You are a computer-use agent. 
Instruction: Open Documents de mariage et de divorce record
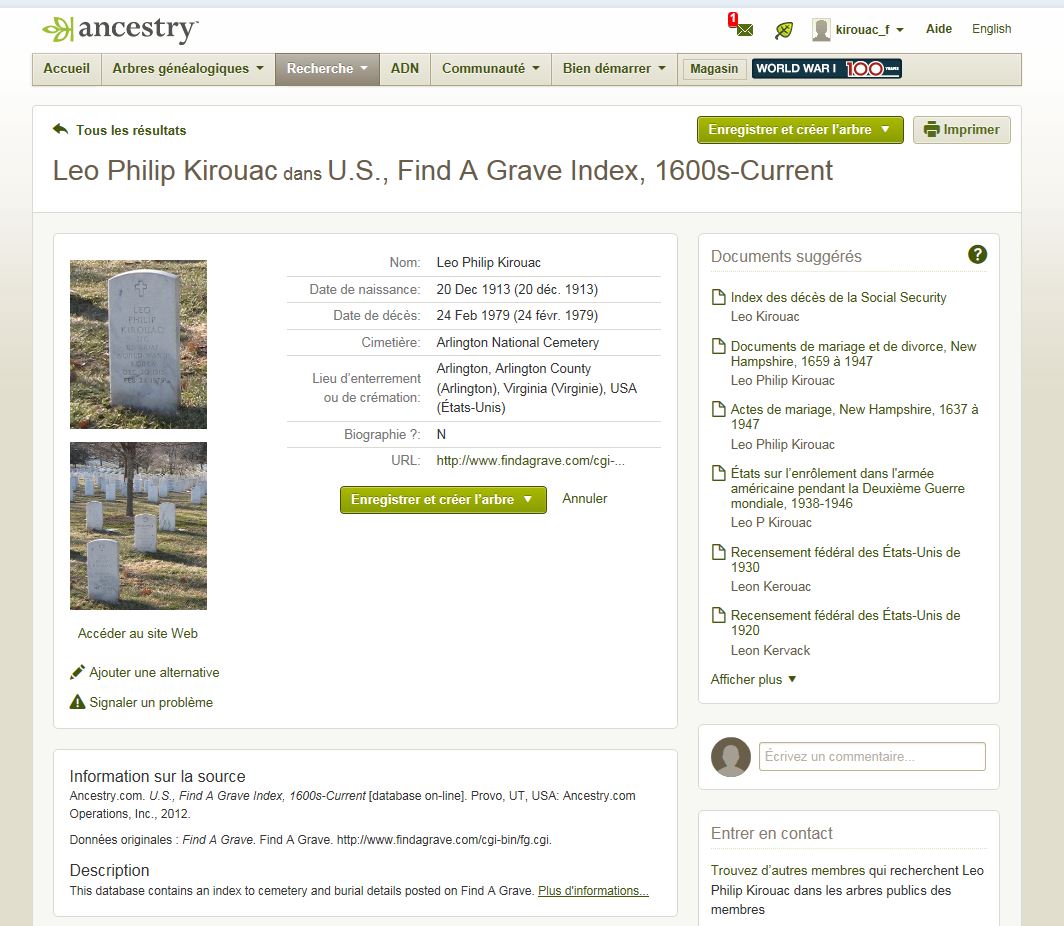coord(853,353)
